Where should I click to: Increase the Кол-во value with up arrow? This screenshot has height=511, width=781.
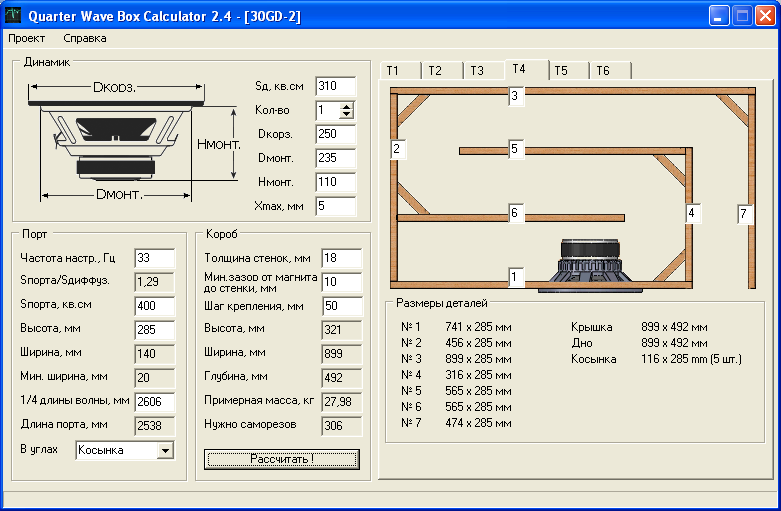pos(347,106)
